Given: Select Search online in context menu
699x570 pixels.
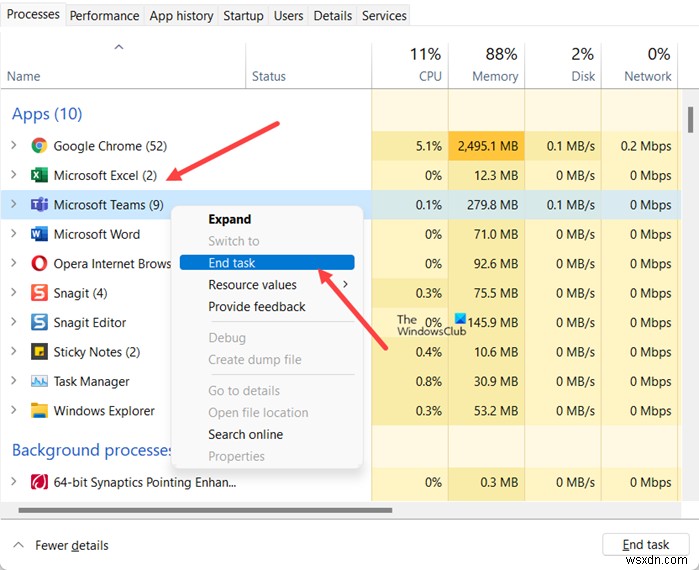Looking at the screenshot, I should pos(245,434).
